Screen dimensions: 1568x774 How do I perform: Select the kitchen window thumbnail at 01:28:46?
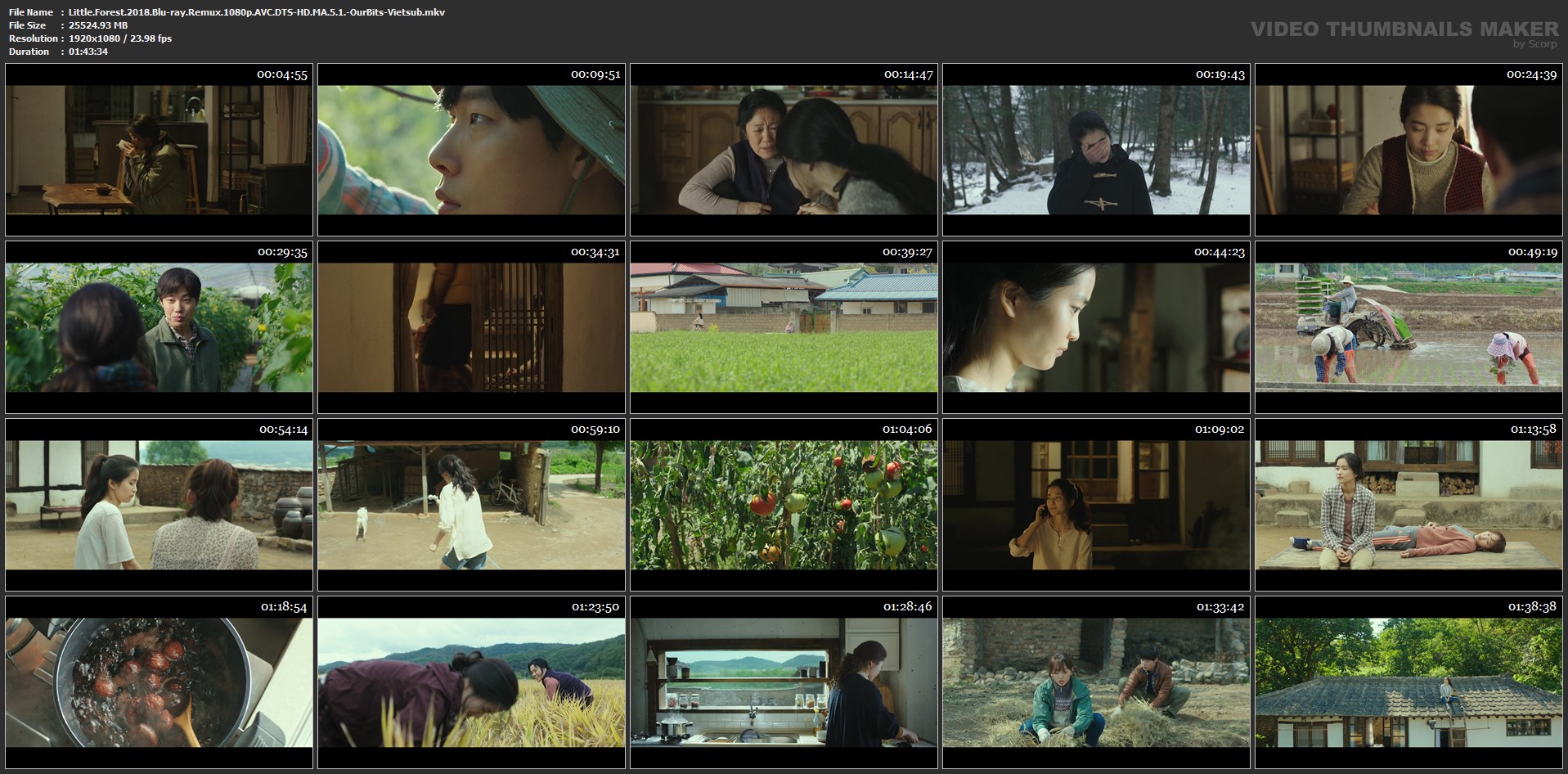[784, 682]
